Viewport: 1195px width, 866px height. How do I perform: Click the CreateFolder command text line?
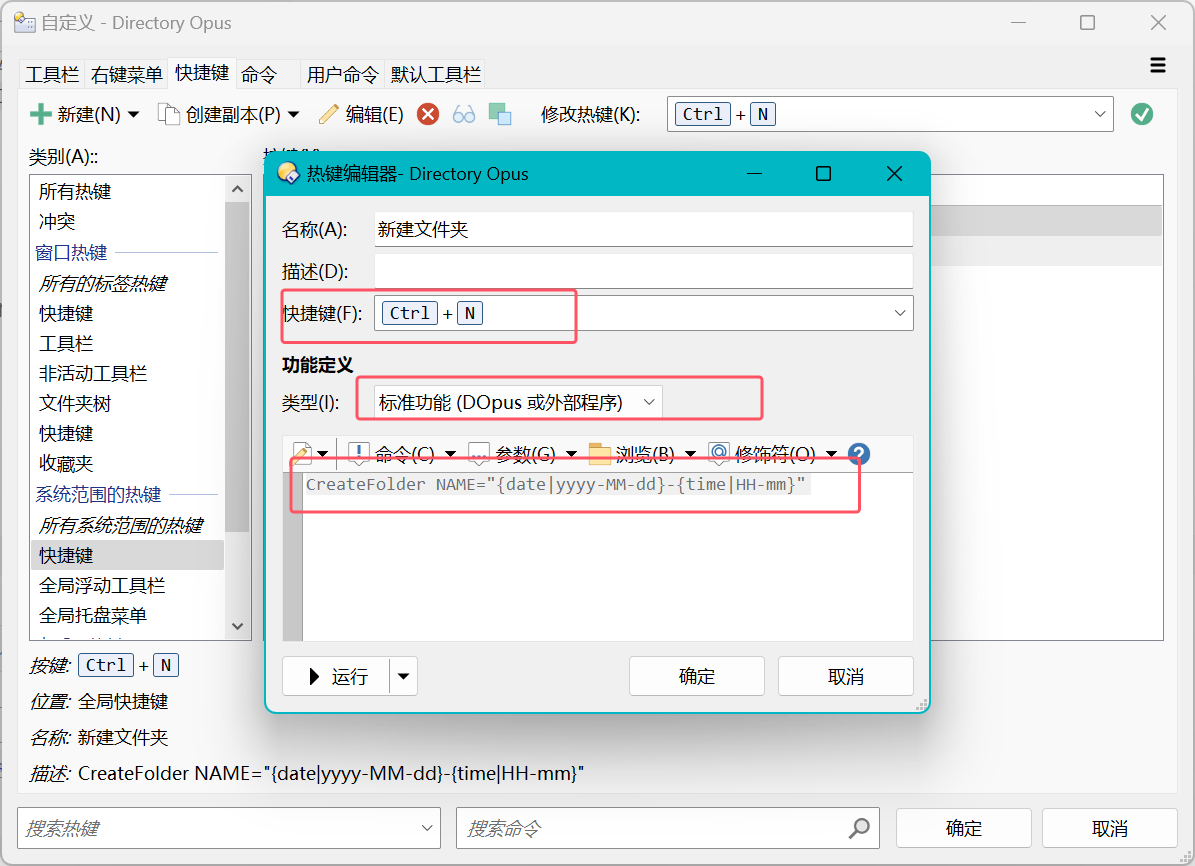[556, 484]
